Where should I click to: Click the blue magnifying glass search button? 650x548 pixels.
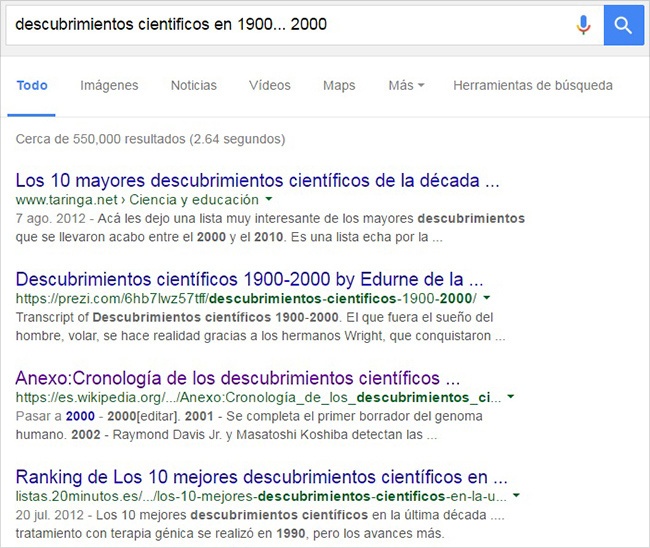[x=623, y=25]
